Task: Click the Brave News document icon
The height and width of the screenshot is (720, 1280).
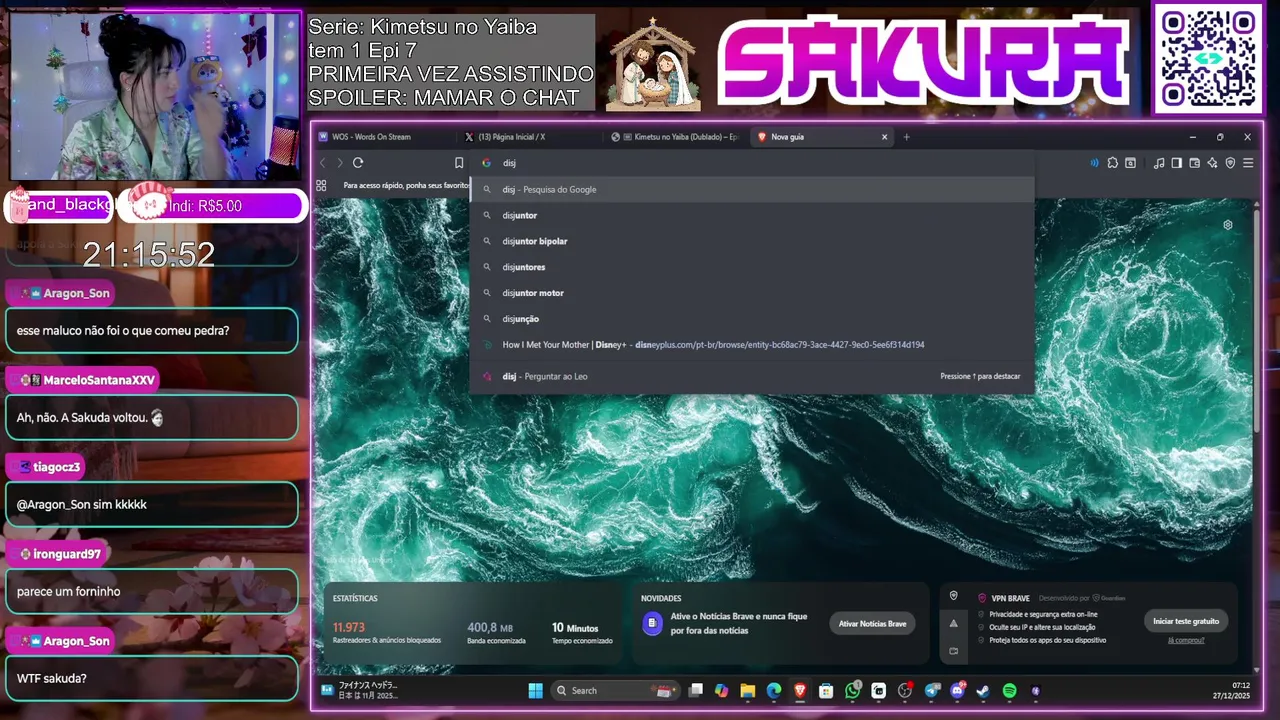Action: 652,623
